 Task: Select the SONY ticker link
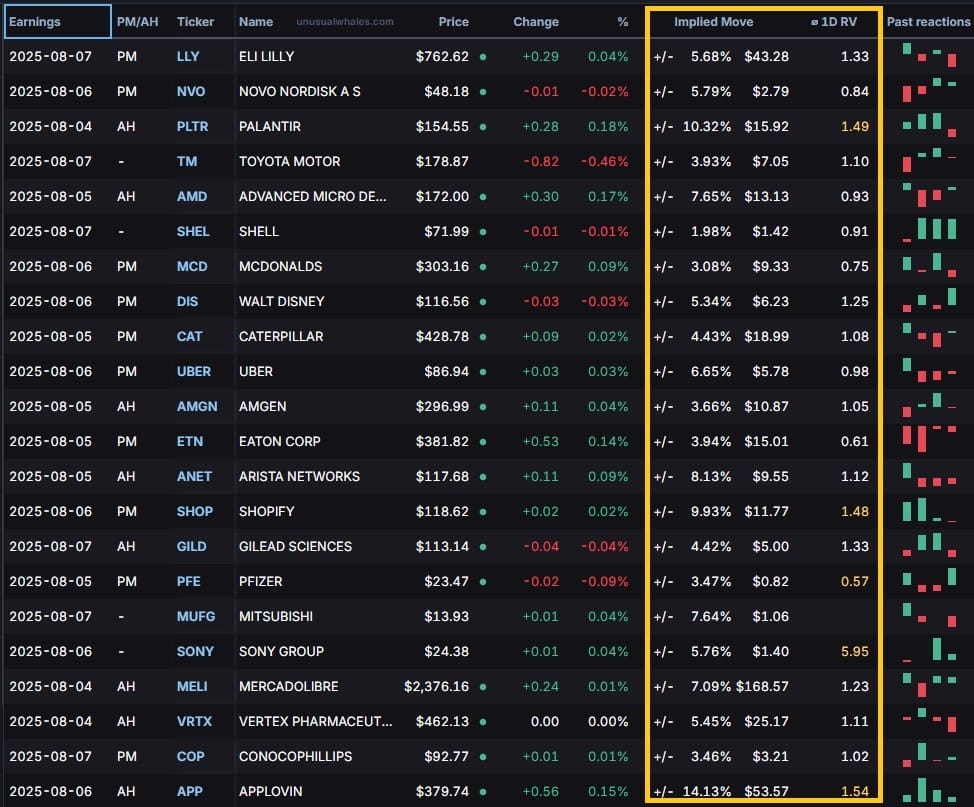pos(194,651)
